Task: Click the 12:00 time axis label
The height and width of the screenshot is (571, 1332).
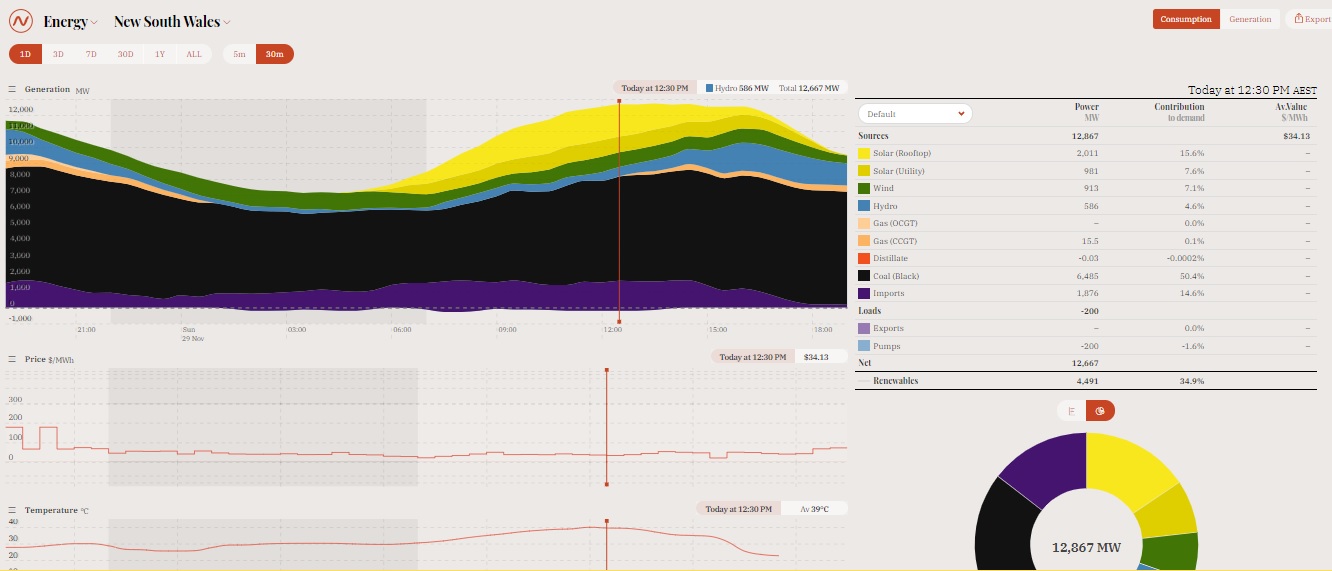Action: (612, 329)
